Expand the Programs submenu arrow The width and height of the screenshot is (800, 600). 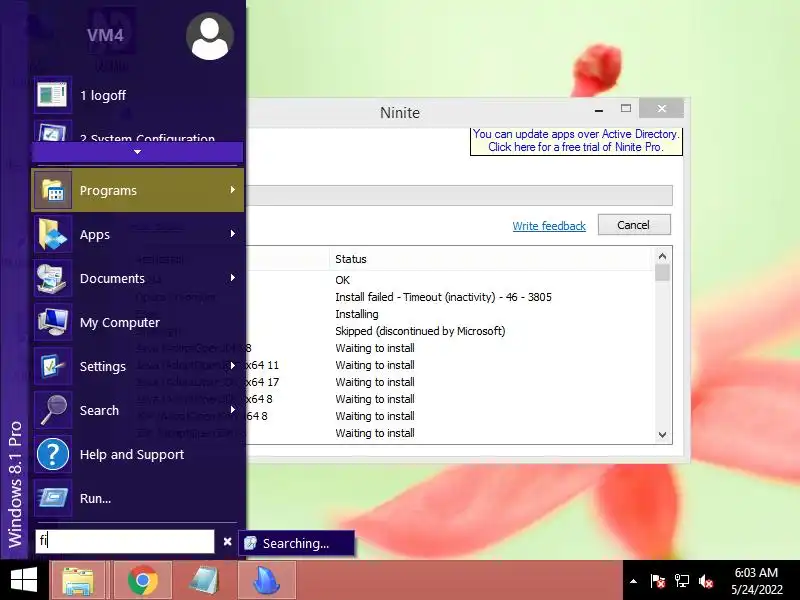point(233,190)
